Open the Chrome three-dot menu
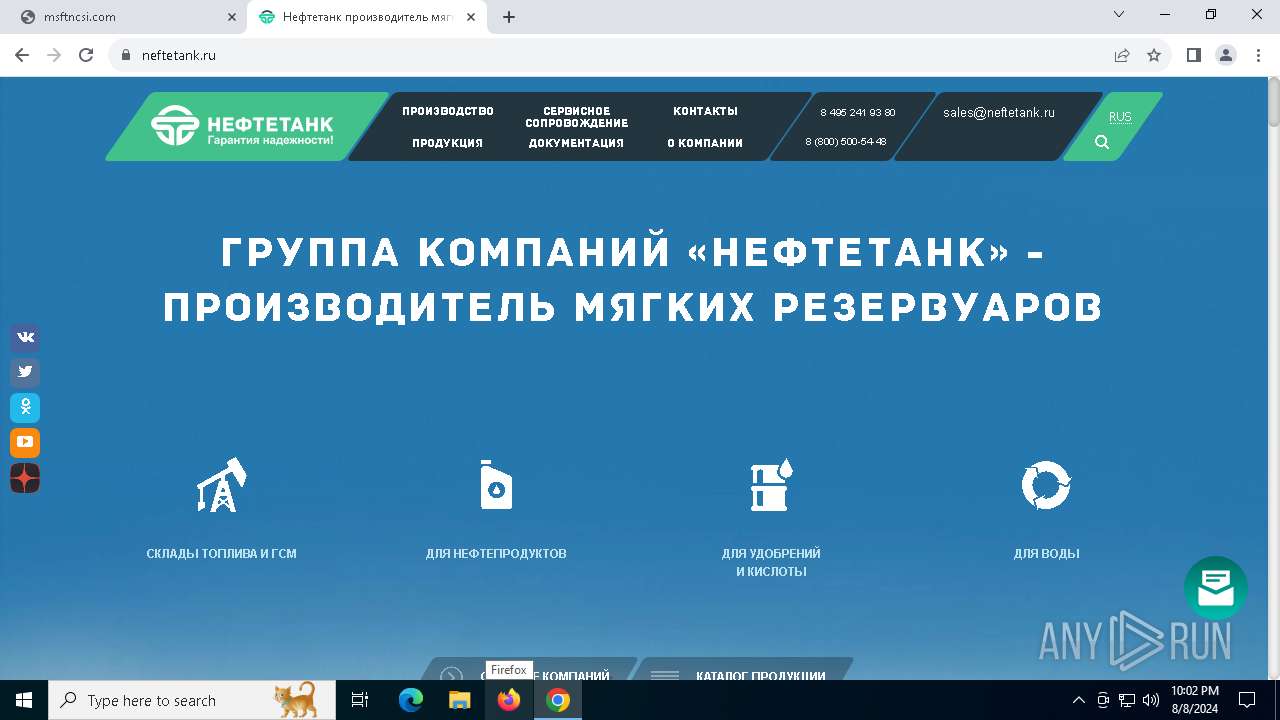The image size is (1280, 720). point(1258,55)
